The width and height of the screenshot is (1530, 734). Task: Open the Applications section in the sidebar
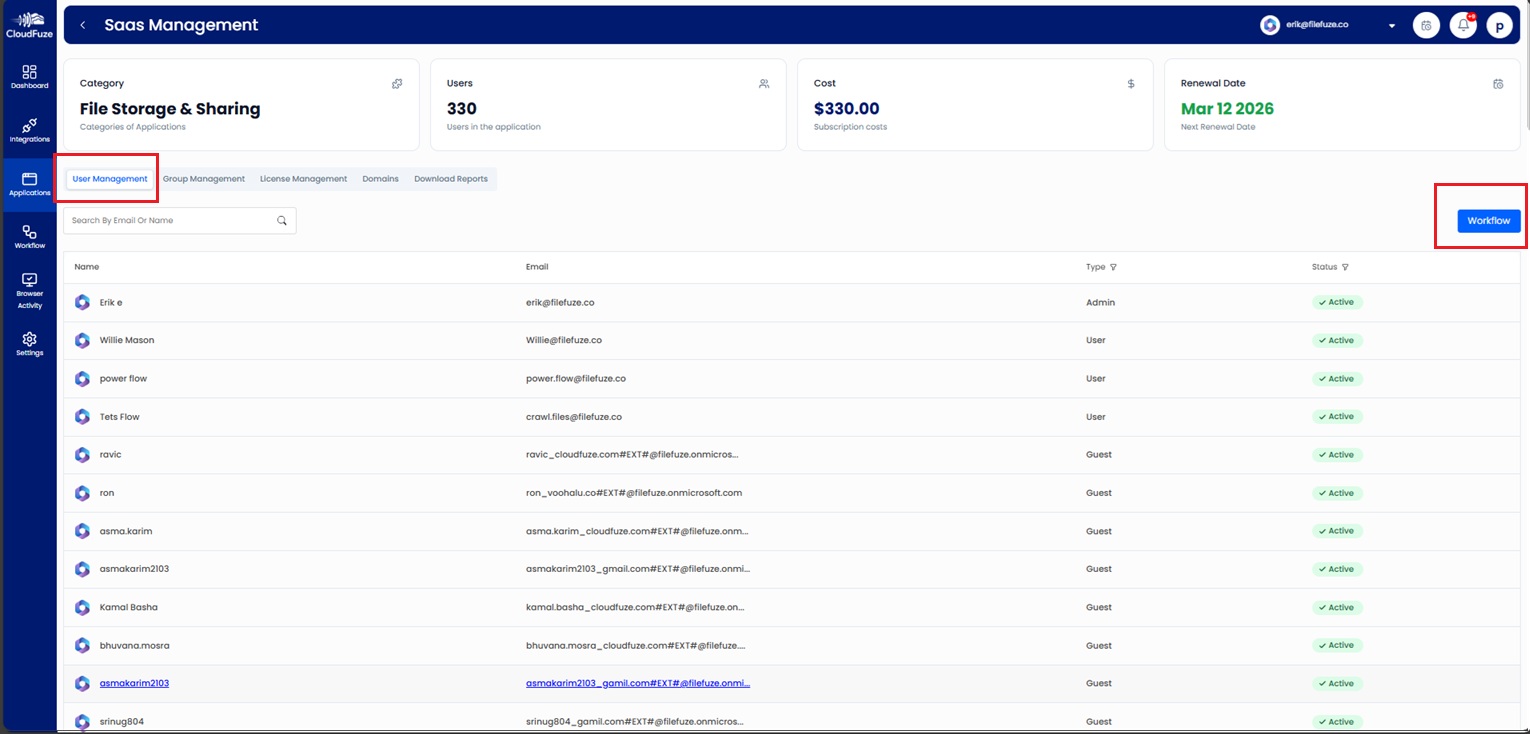[29, 183]
